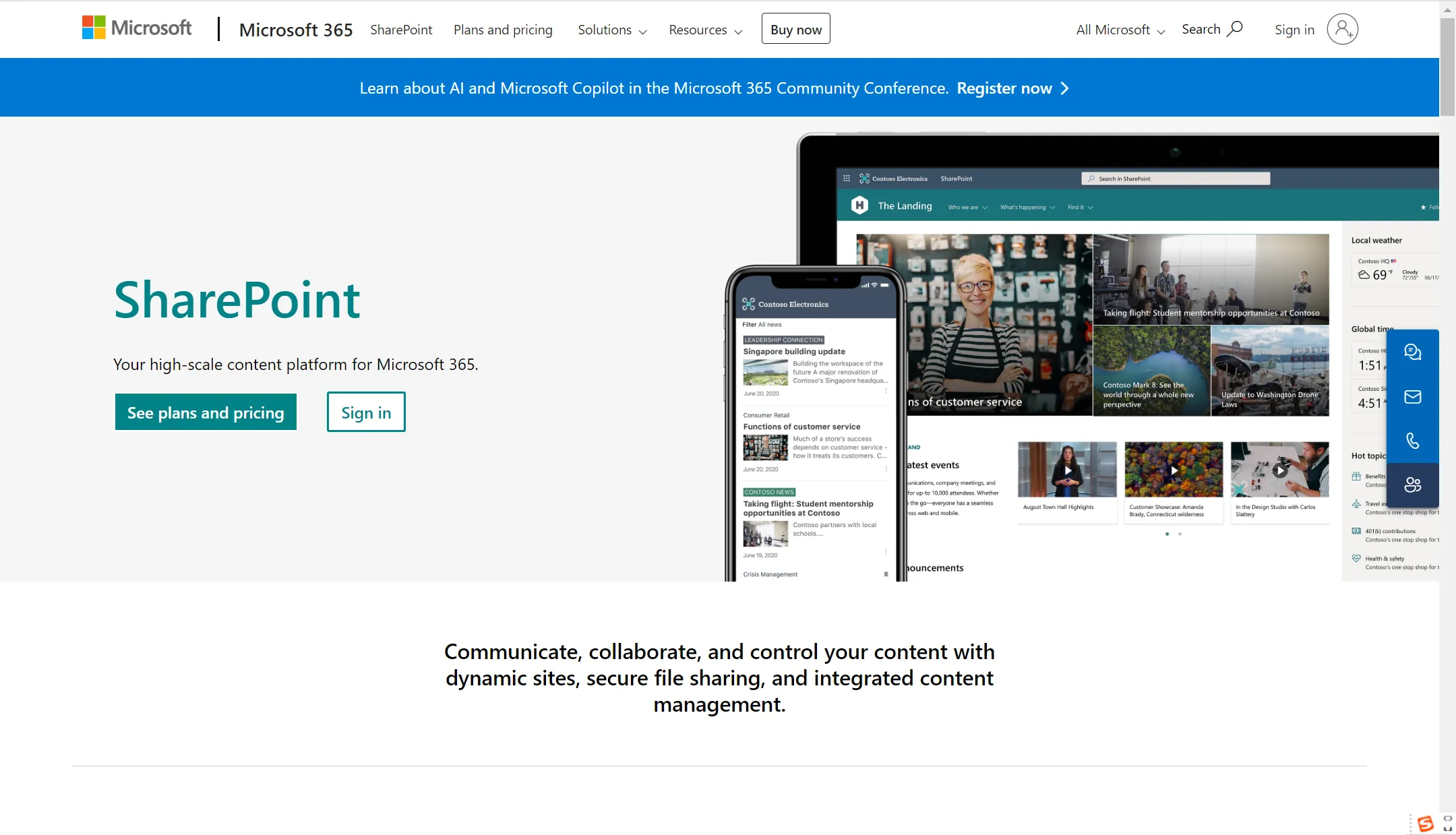Click the phone call contact icon
Image resolution: width=1456 pixels, height=835 pixels.
coord(1412,441)
